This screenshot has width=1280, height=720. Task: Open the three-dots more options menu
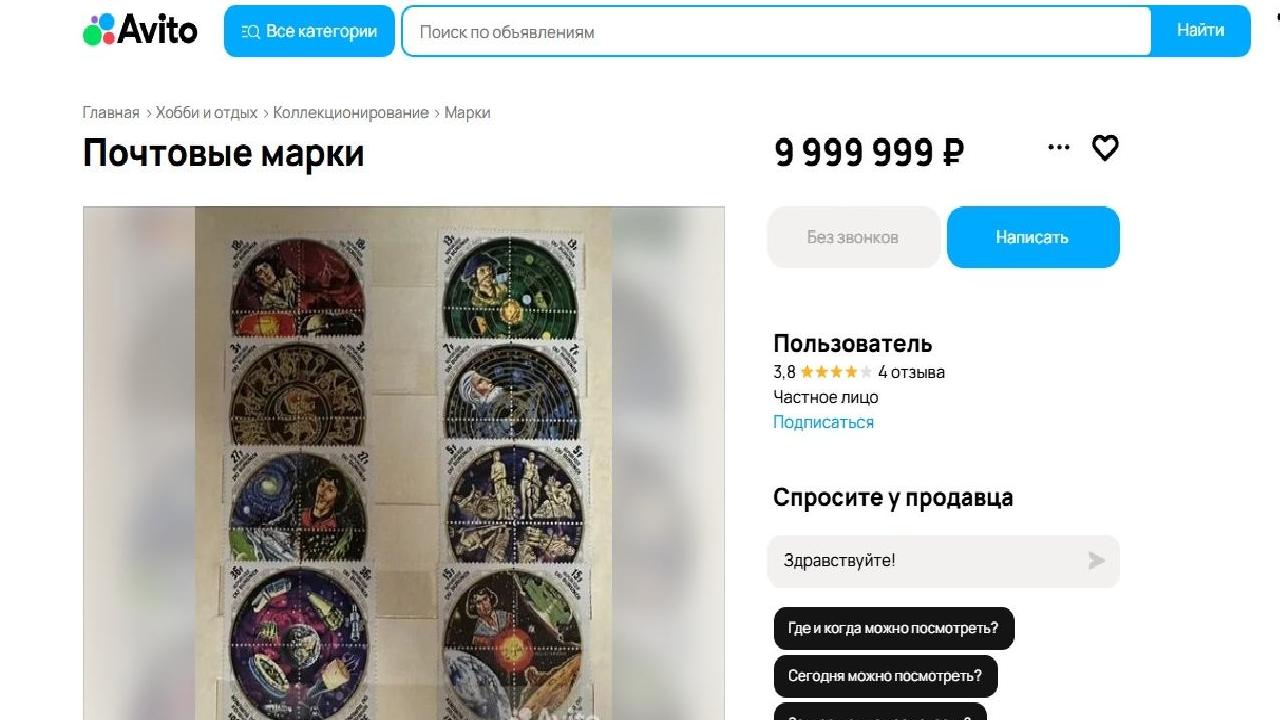pos(1059,147)
